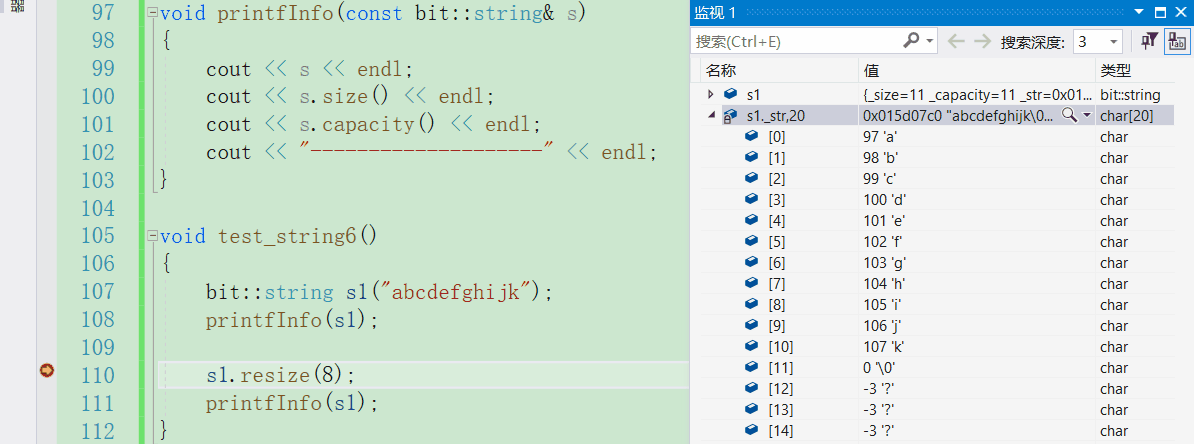Click the 监视 1 panel title
Viewport: 1194px width, 444px height.
(715, 12)
